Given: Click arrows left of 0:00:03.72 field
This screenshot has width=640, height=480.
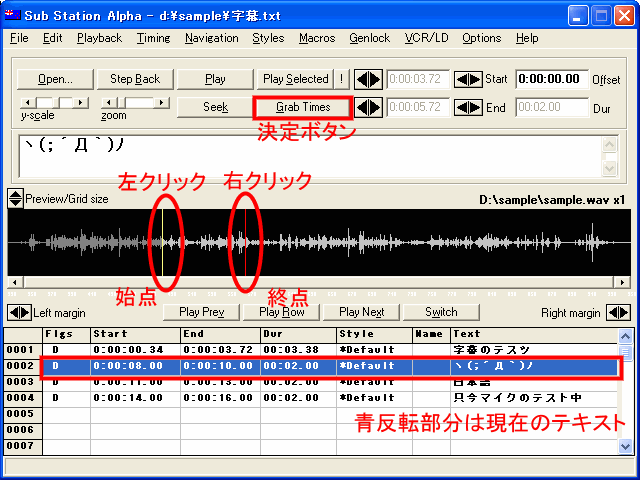Looking at the screenshot, I should point(369,79).
